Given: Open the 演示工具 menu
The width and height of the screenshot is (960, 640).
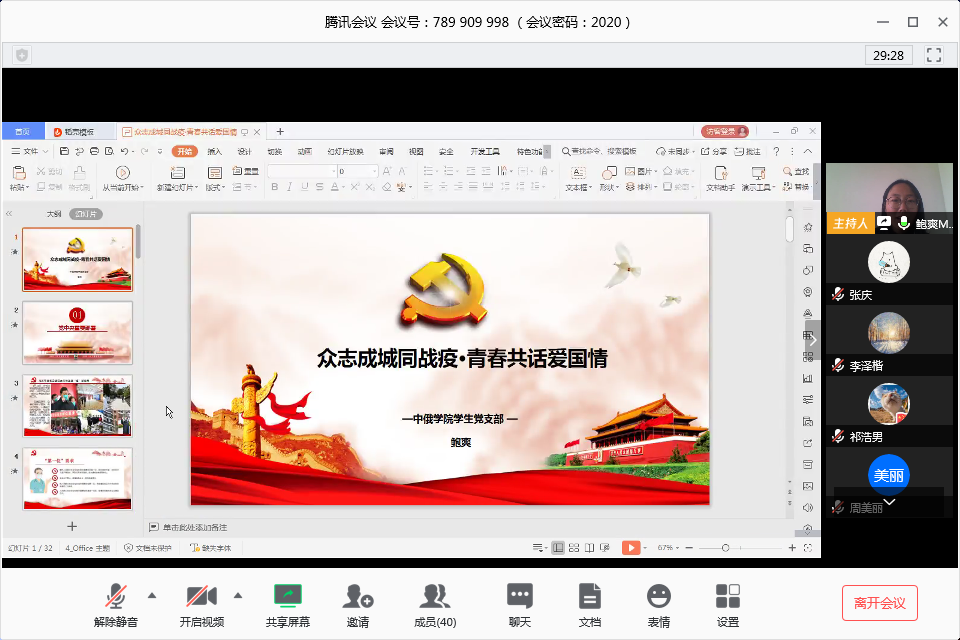Looking at the screenshot, I should [758, 179].
